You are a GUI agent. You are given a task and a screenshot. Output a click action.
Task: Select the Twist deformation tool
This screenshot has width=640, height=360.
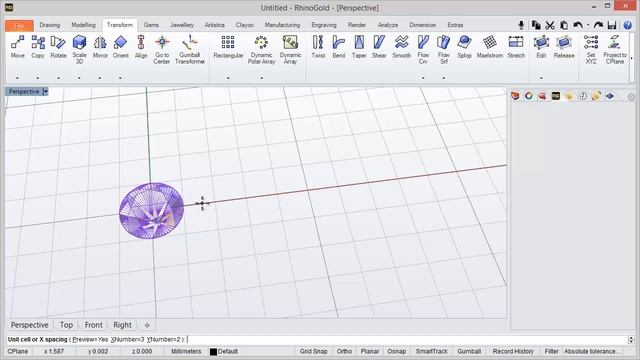click(318, 47)
